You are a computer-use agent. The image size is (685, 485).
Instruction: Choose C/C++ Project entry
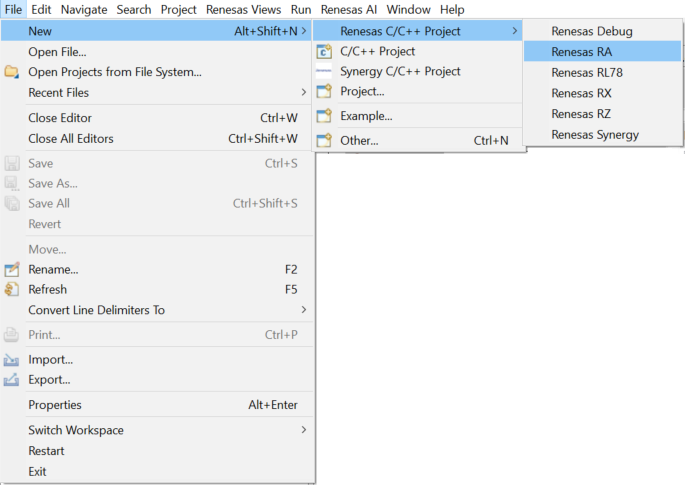tap(418, 52)
